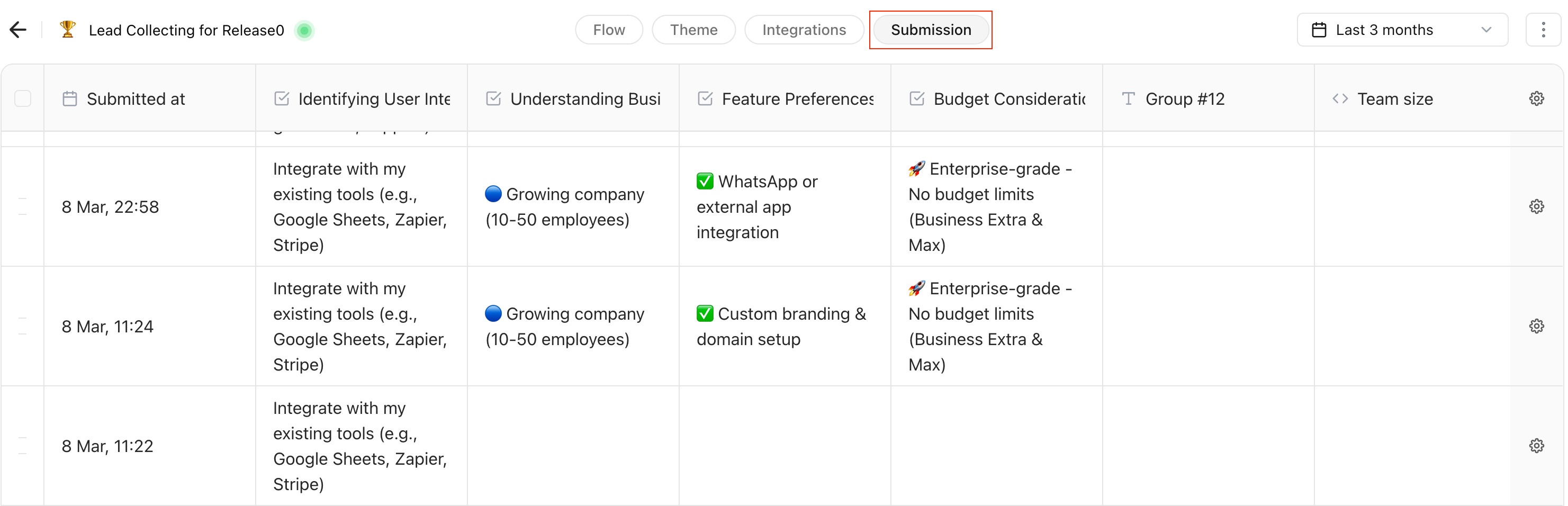Click the Group #12 column header
This screenshot has width=1568, height=506.
pos(1184,98)
